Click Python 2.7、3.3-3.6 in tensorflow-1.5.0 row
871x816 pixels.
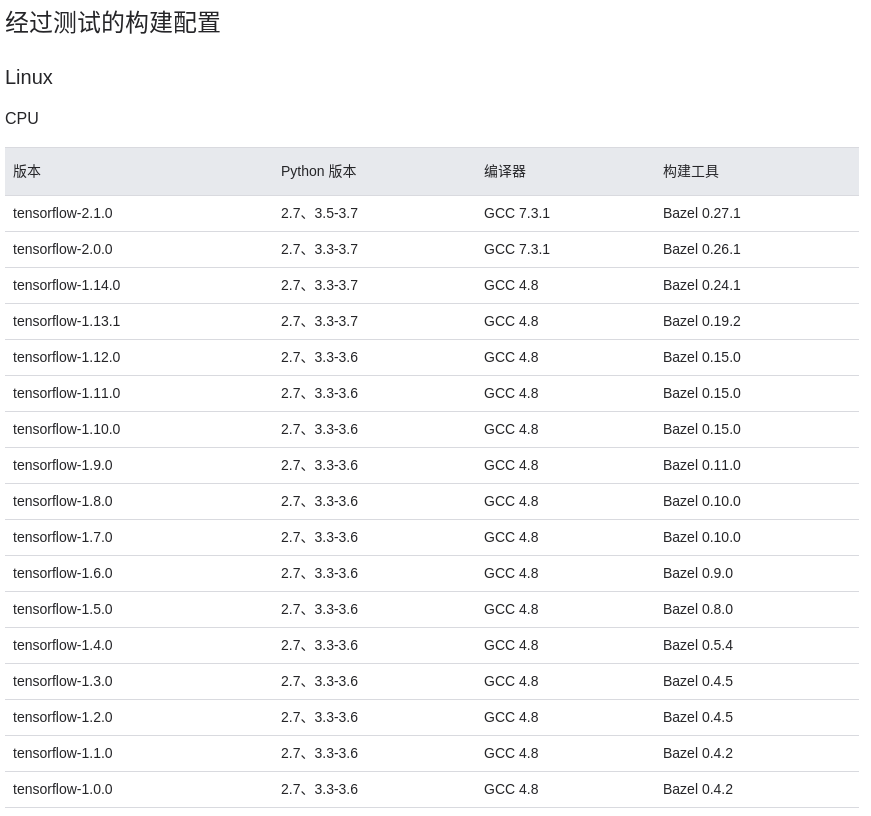[319, 609]
